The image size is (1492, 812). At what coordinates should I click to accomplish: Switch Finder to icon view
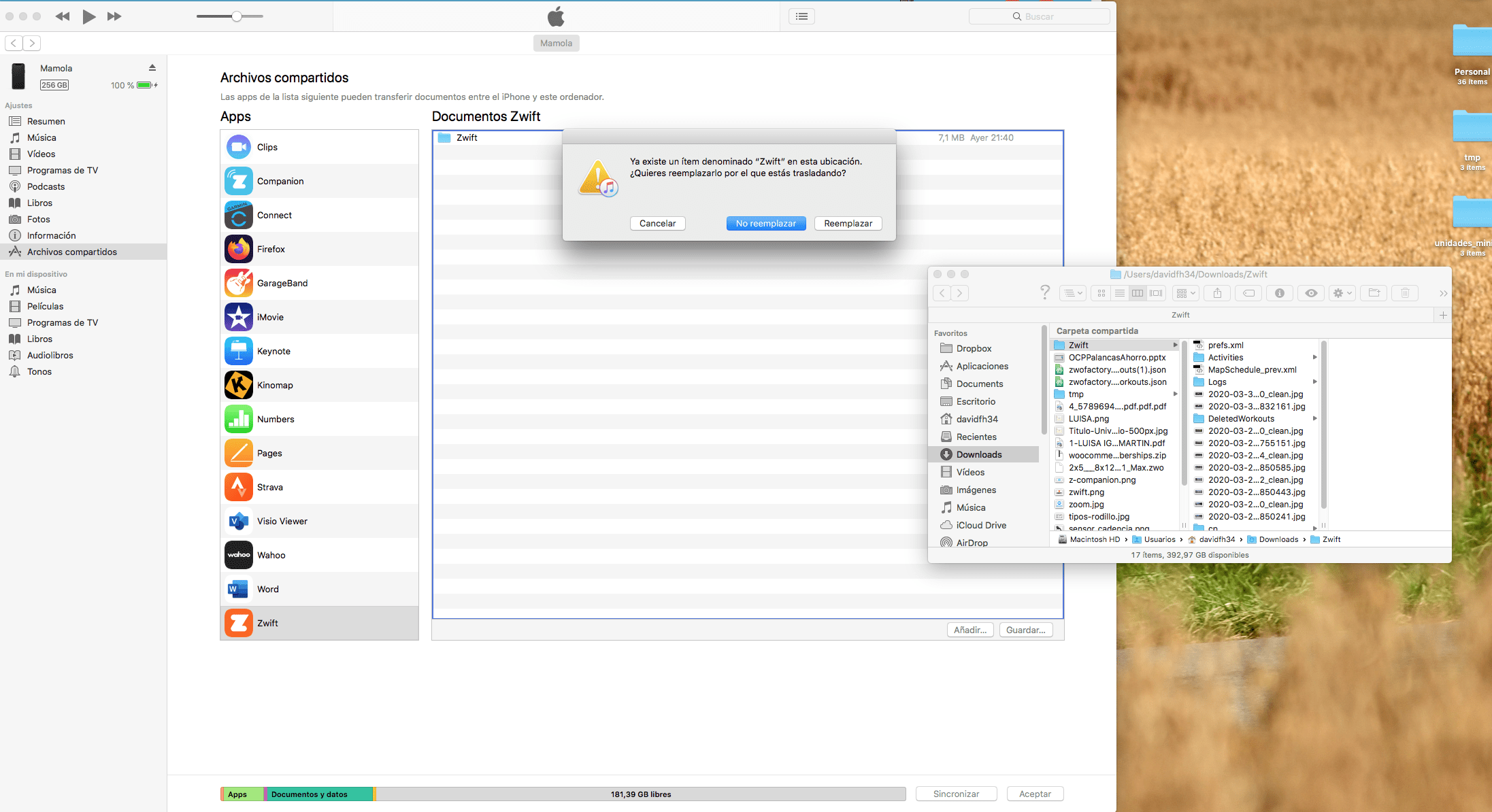[x=1101, y=293]
